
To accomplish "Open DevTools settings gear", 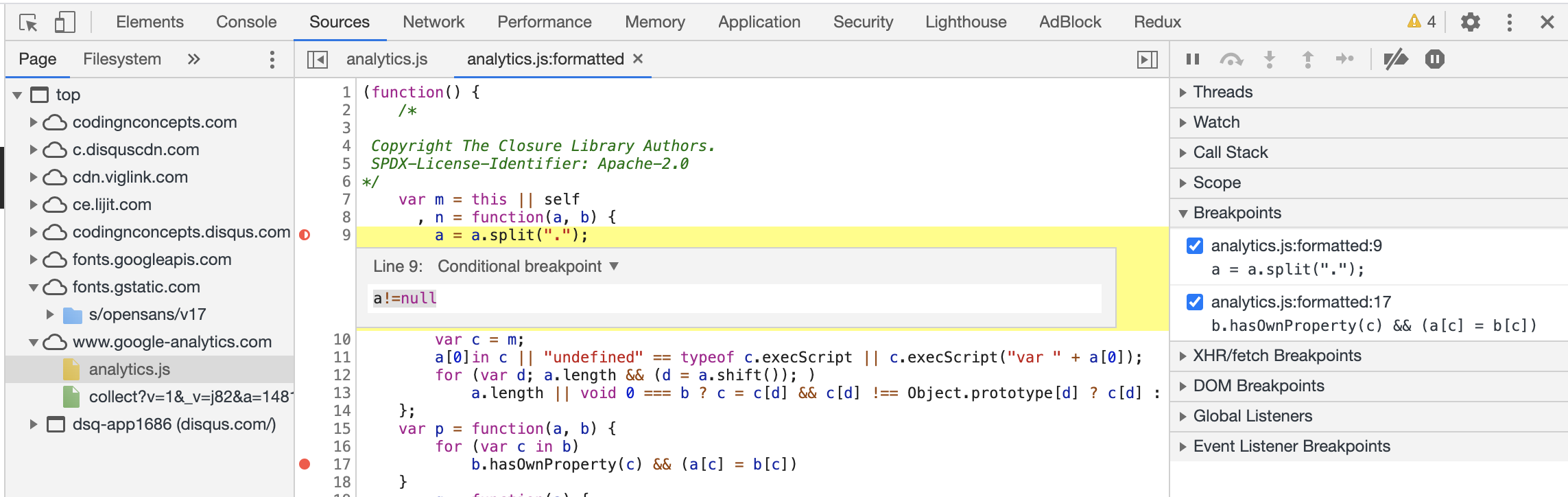I will tap(1471, 23).
